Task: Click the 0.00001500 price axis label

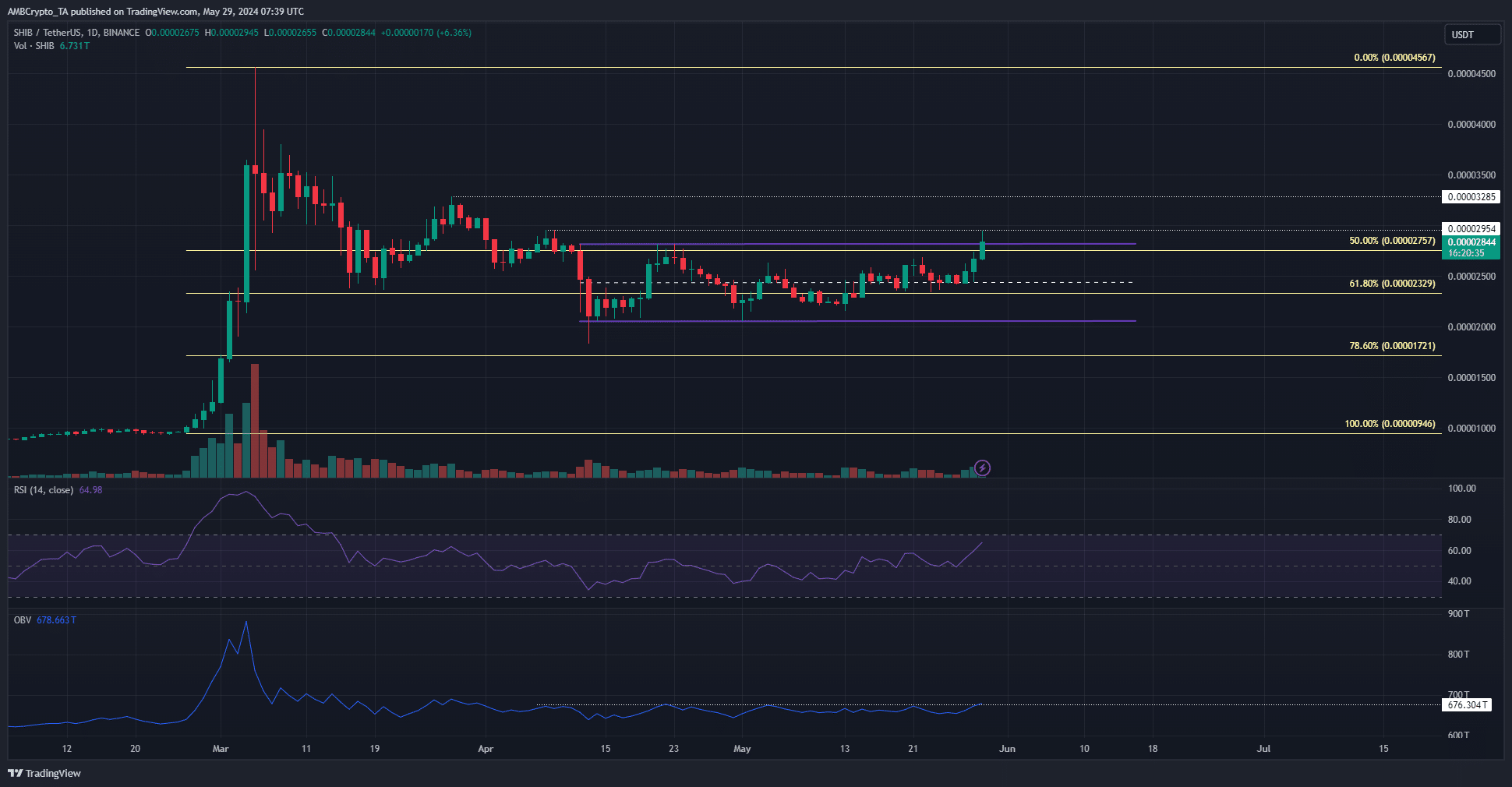Action: pos(1471,378)
